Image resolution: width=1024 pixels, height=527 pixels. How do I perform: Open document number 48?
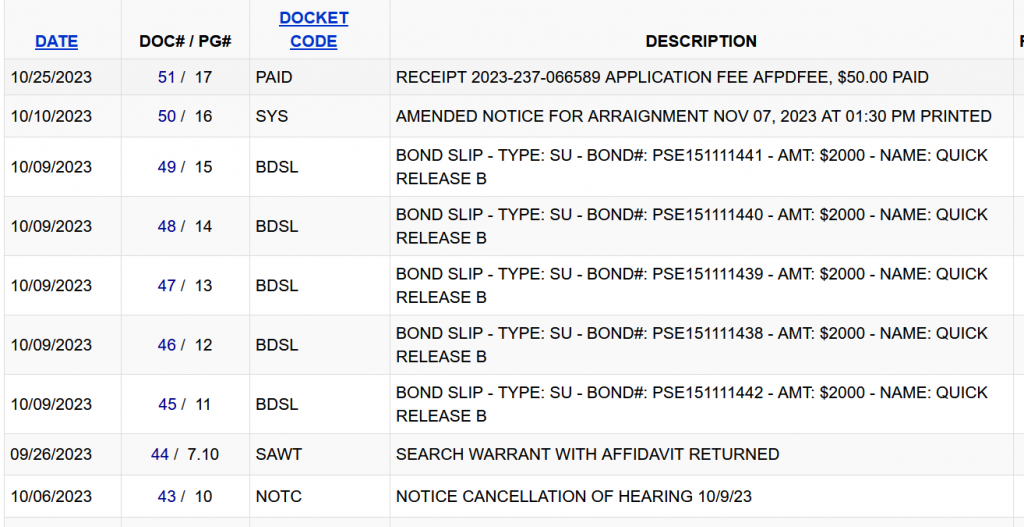pos(167,226)
